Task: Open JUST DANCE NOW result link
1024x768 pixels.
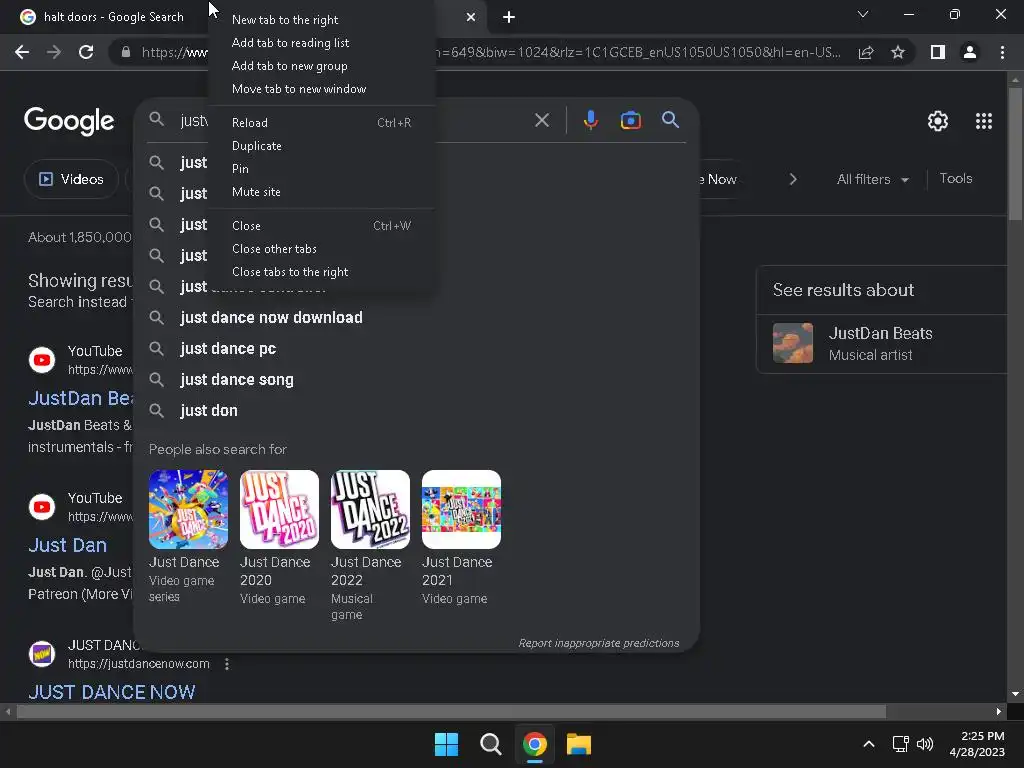Action: [112, 692]
